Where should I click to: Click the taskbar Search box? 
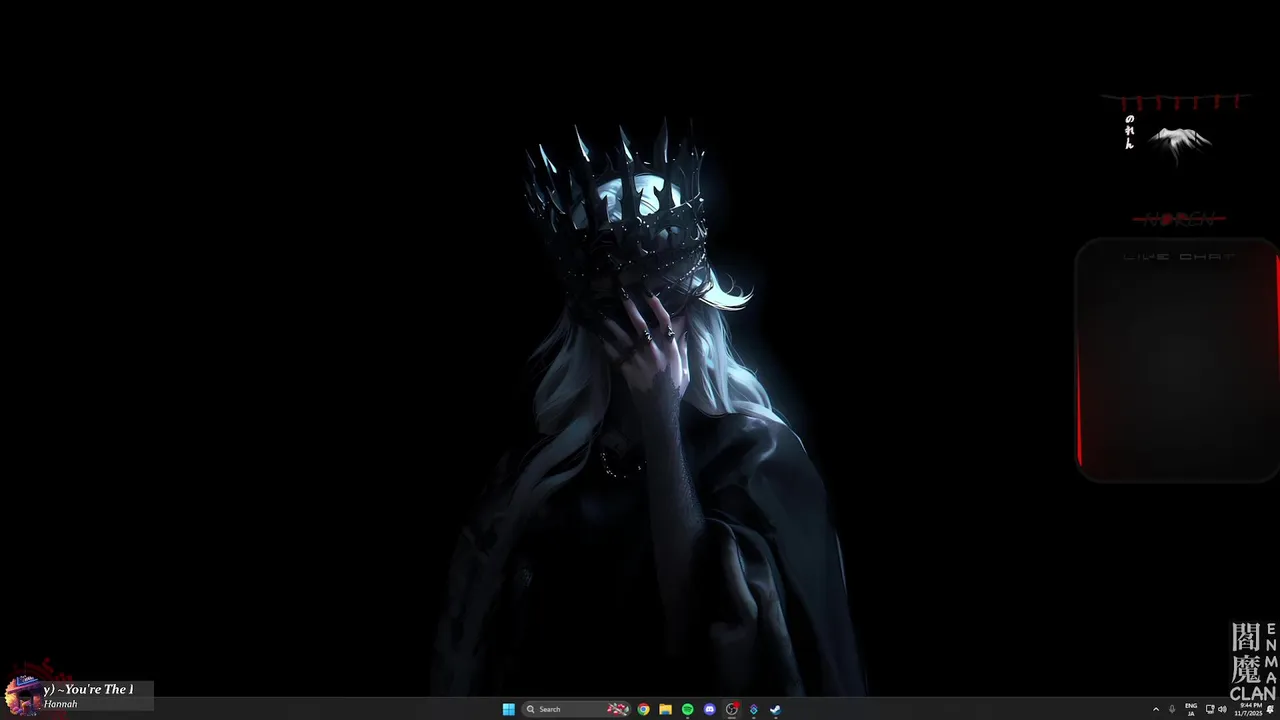coord(577,709)
